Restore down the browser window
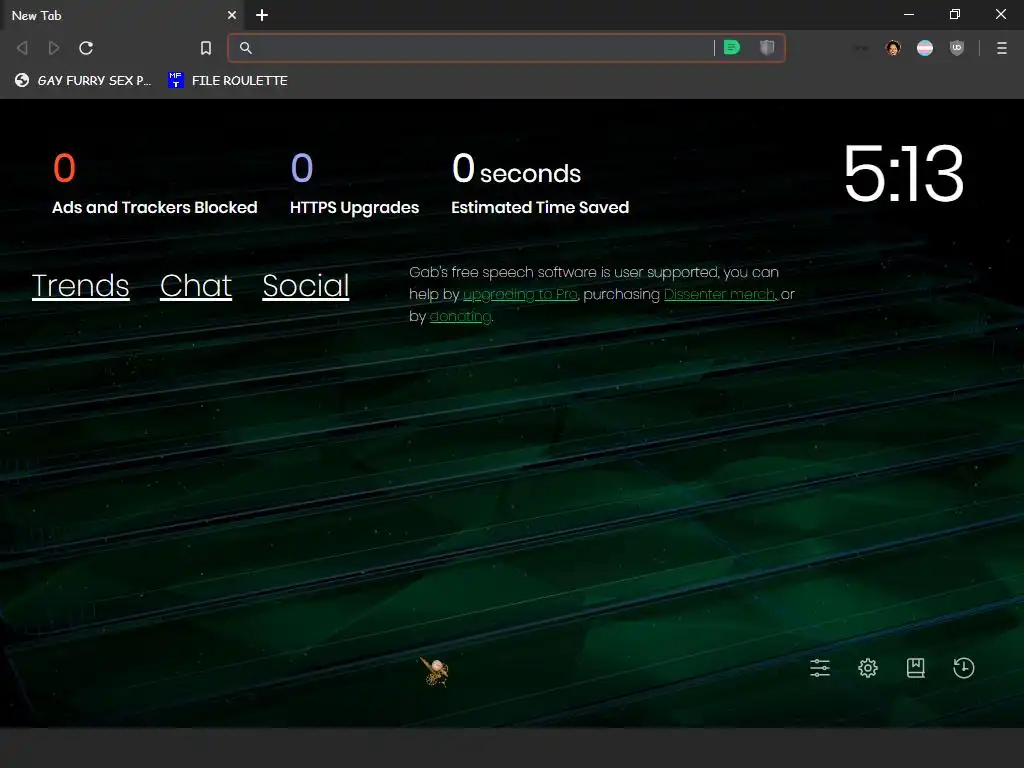 954,14
